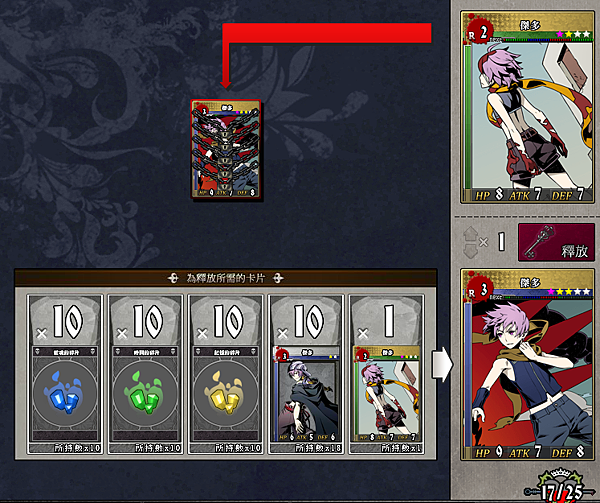Click the white right arrow to result
The height and width of the screenshot is (503, 600).
(442, 364)
